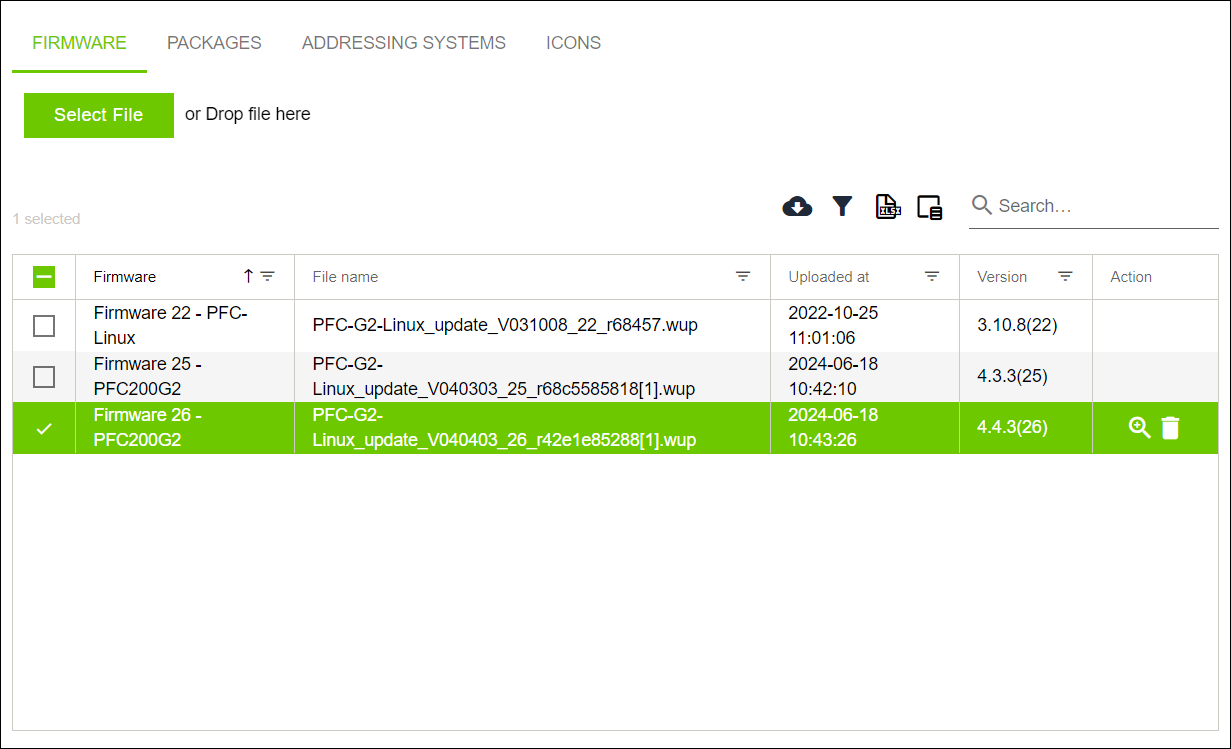The image size is (1231, 749).
Task: Open filter menu for Uploaded at column
Action: (932, 276)
